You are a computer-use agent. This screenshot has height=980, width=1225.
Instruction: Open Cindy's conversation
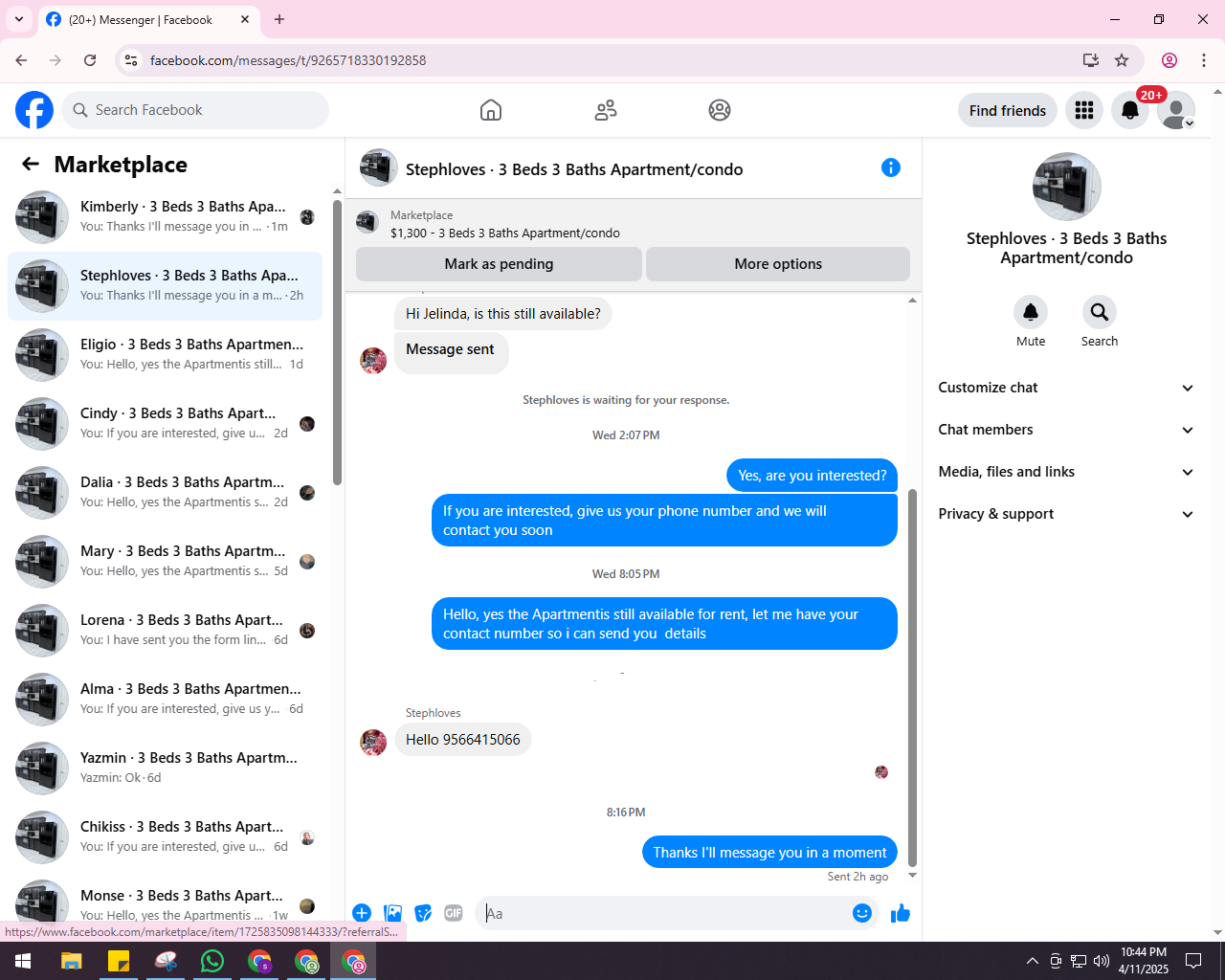(x=165, y=424)
